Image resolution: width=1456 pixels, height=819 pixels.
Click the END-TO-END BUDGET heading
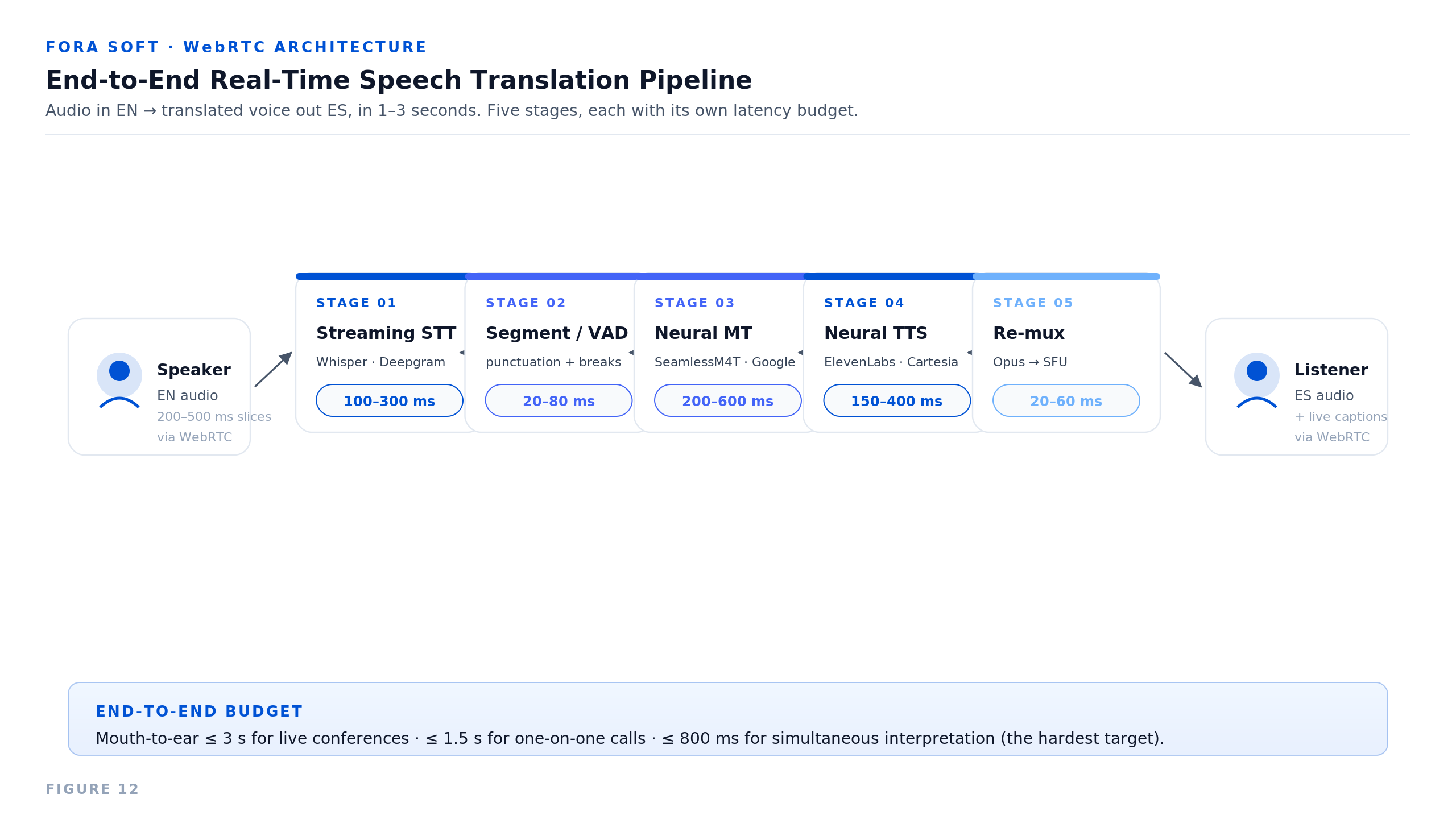(199, 712)
